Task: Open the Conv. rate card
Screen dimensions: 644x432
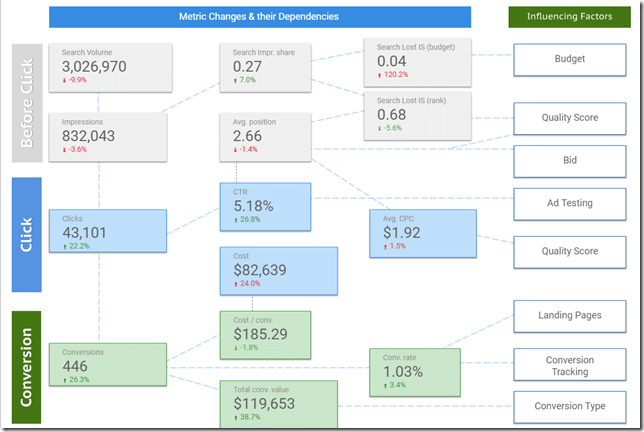Action: click(x=414, y=372)
